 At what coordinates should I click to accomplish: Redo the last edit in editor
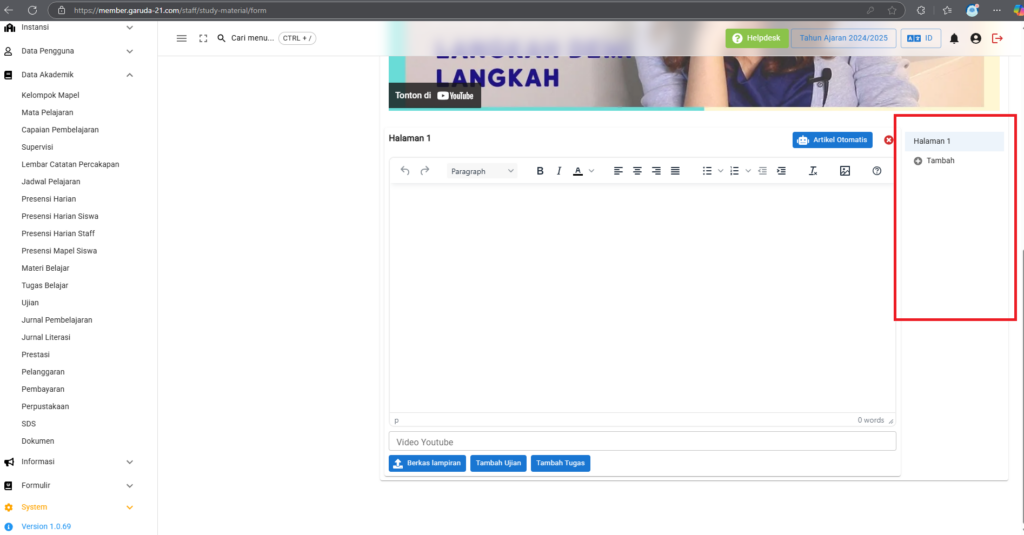(424, 171)
